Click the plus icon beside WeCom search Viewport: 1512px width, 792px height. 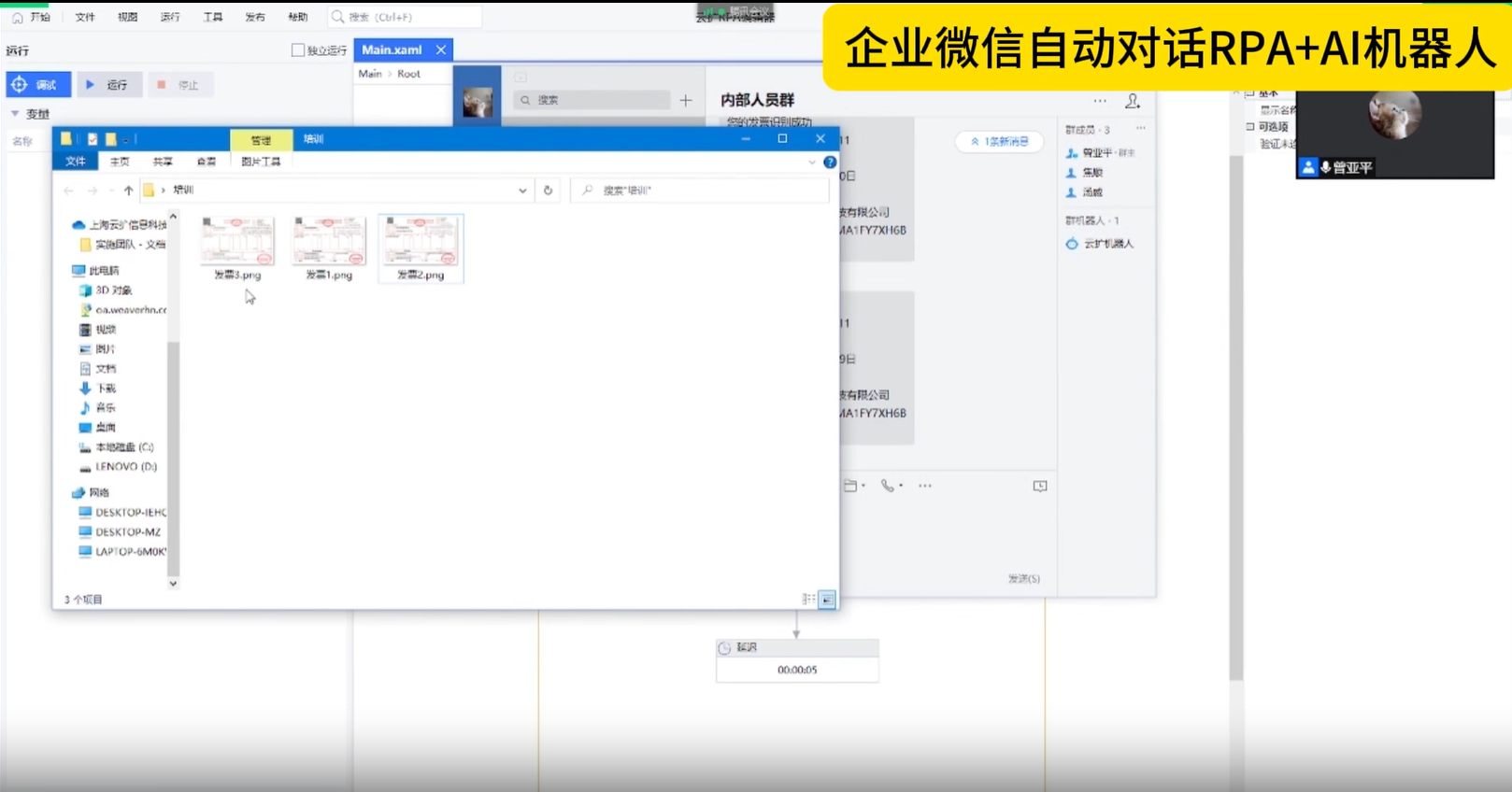(686, 100)
